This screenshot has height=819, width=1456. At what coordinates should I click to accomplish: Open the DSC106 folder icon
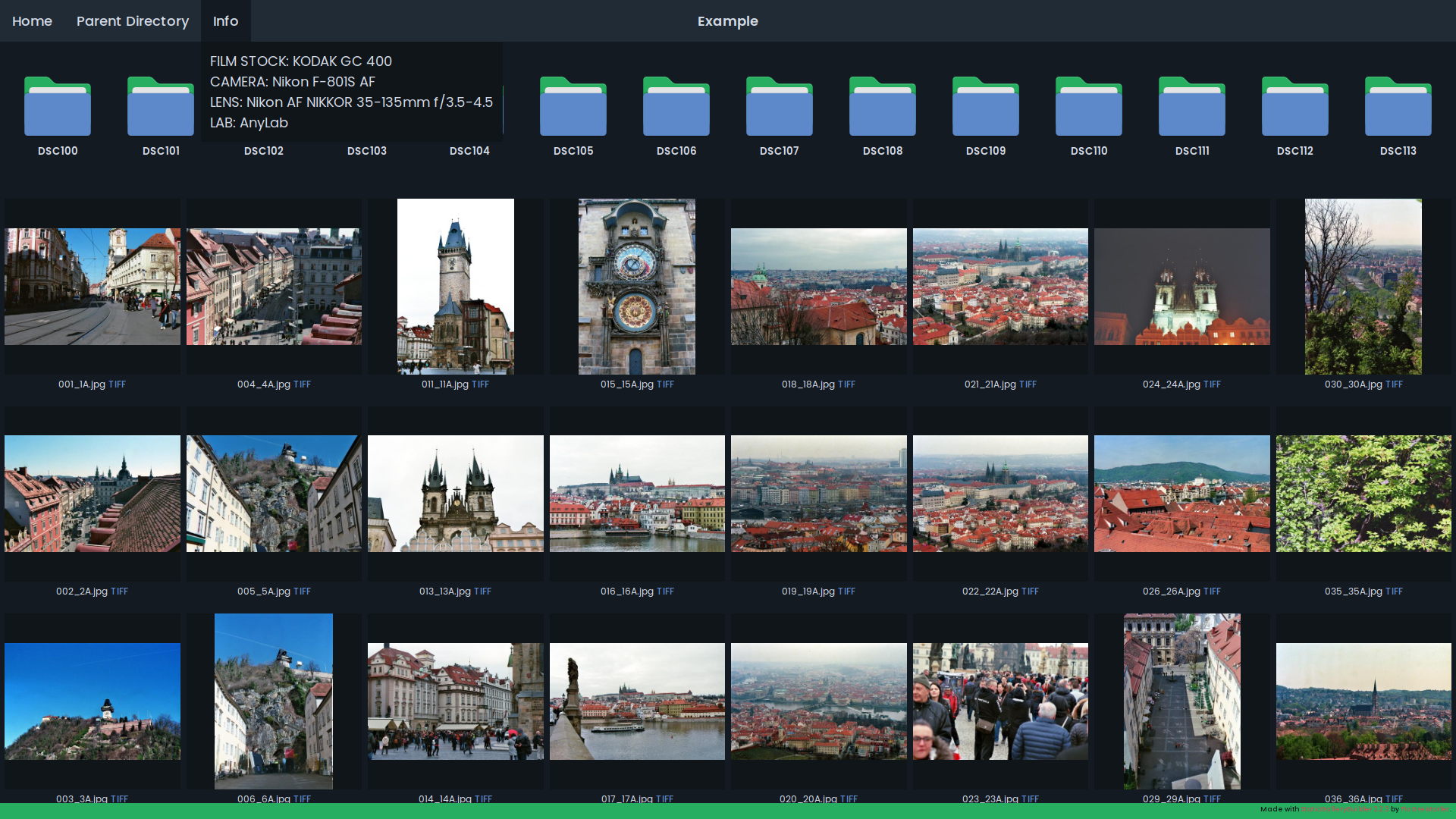tap(676, 106)
